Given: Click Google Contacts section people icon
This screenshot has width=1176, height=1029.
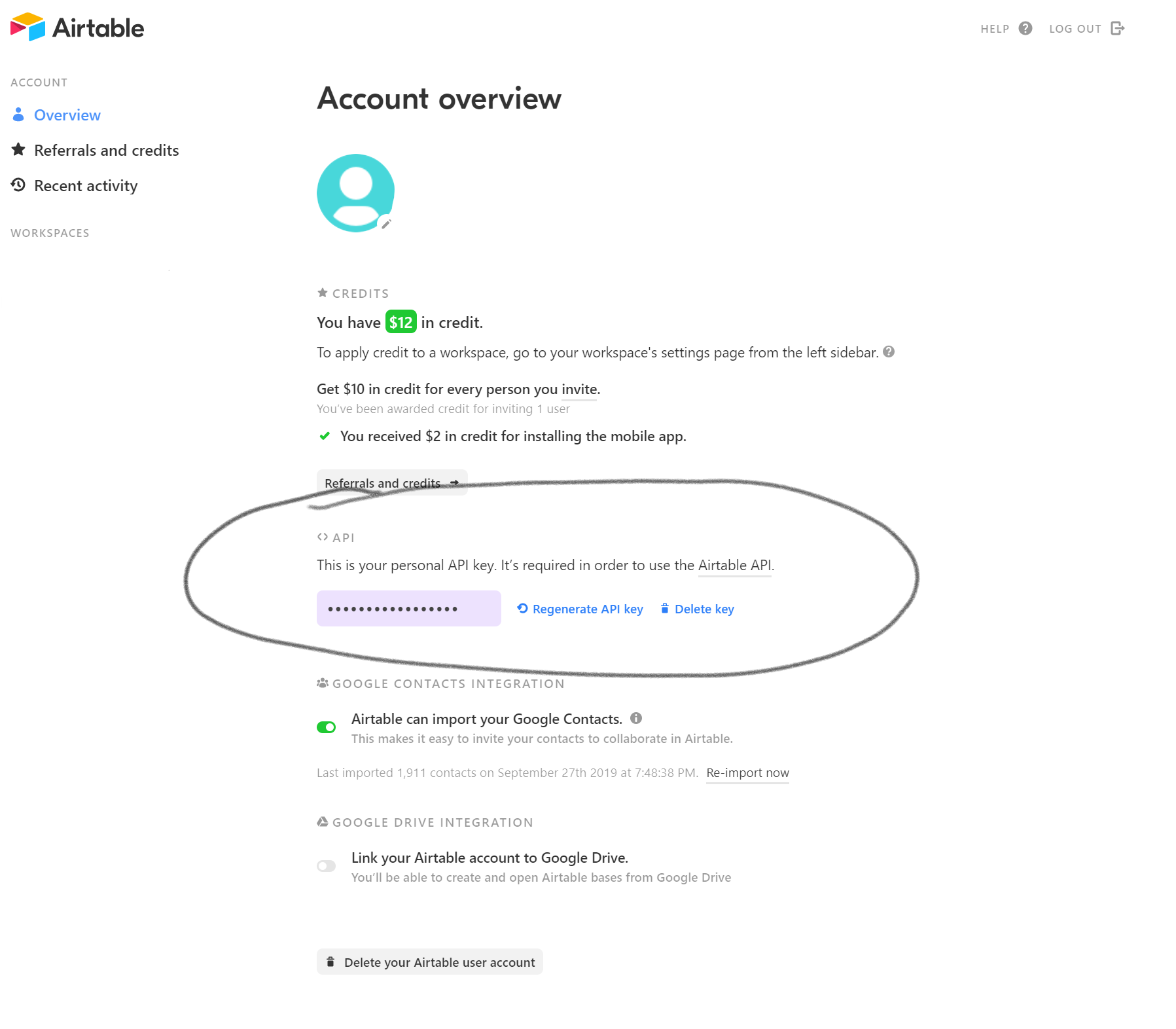Looking at the screenshot, I should (323, 683).
